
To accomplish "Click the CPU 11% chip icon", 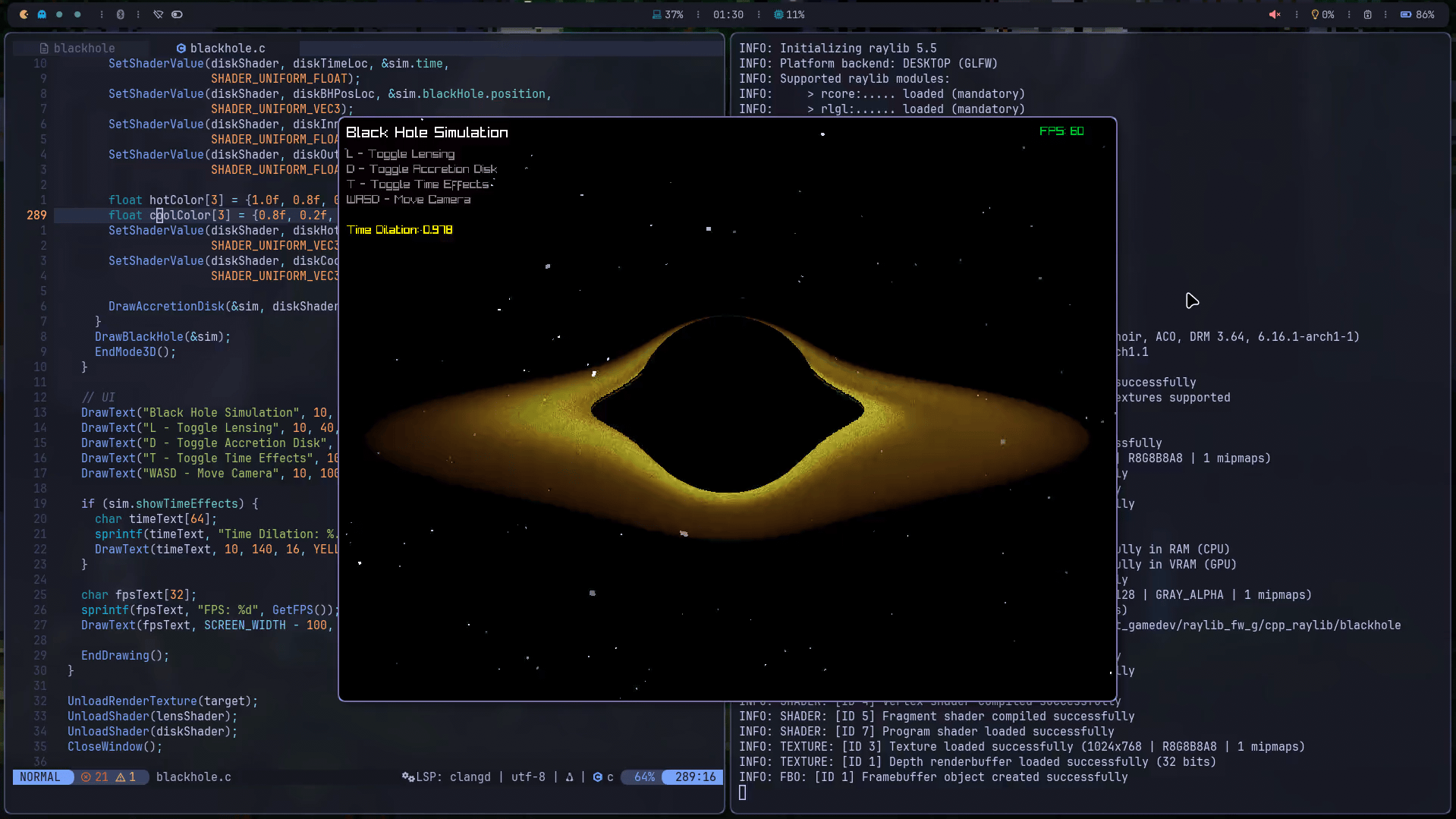I will click(x=789, y=14).
